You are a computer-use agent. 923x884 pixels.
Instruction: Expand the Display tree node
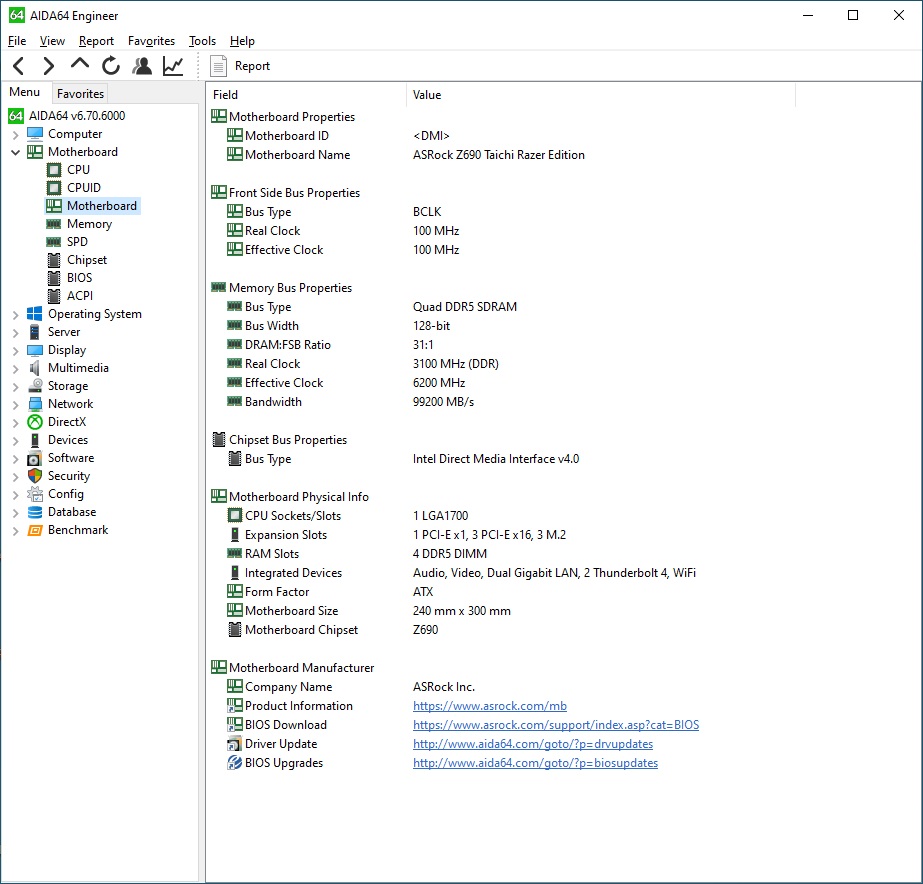(x=16, y=351)
